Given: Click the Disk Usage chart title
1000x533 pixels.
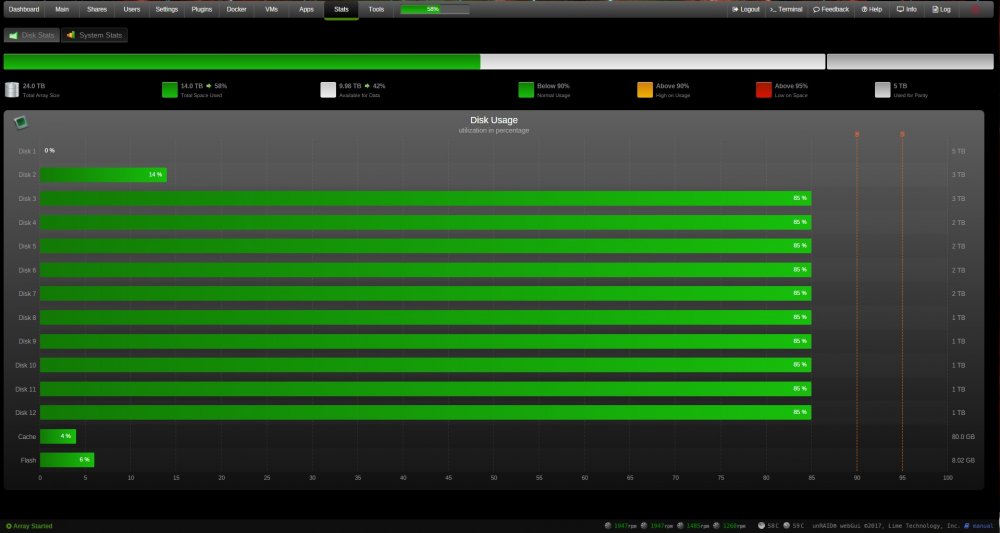Looking at the screenshot, I should pyautogui.click(x=494, y=120).
